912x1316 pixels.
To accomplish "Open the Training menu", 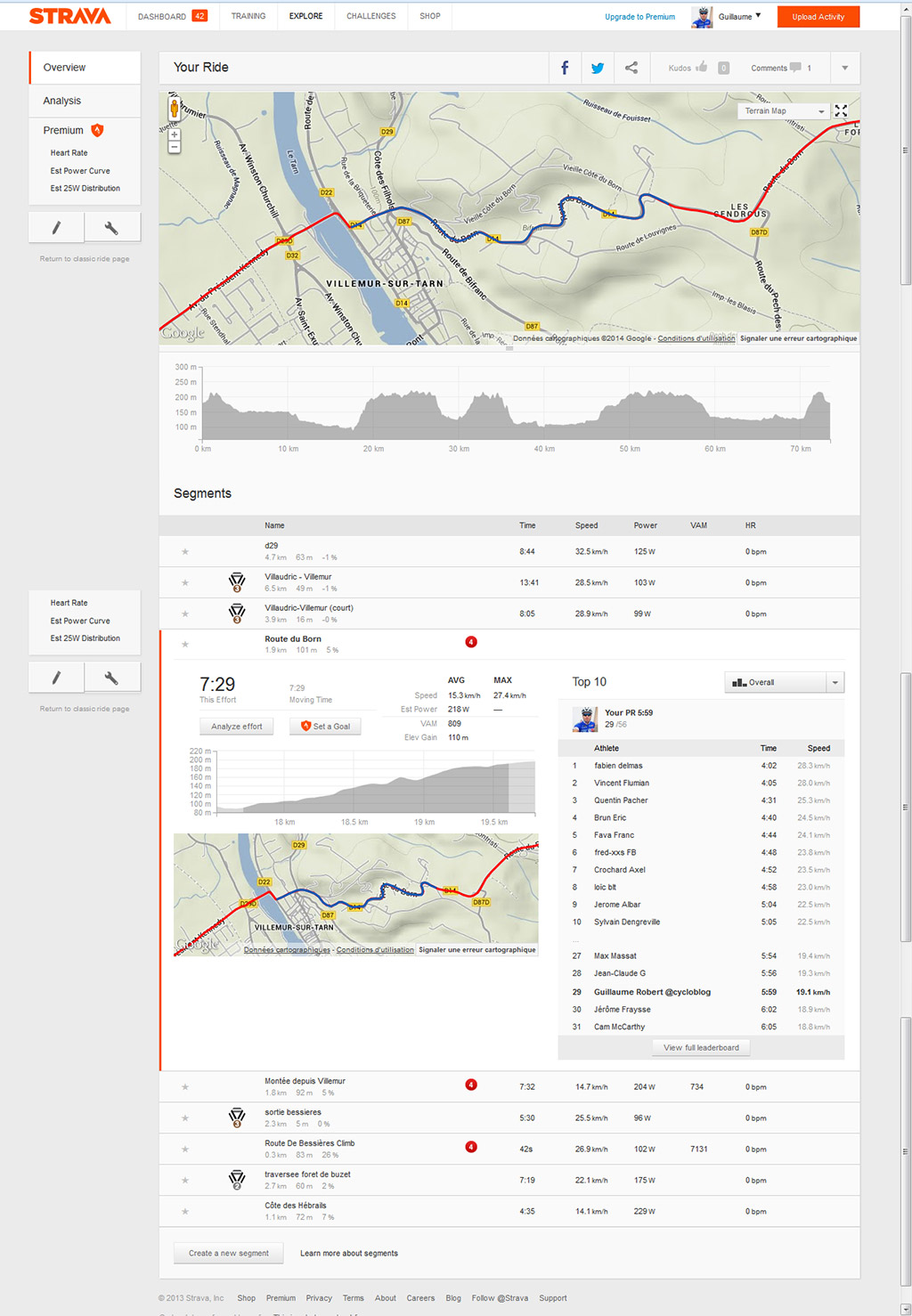I will pyautogui.click(x=248, y=16).
